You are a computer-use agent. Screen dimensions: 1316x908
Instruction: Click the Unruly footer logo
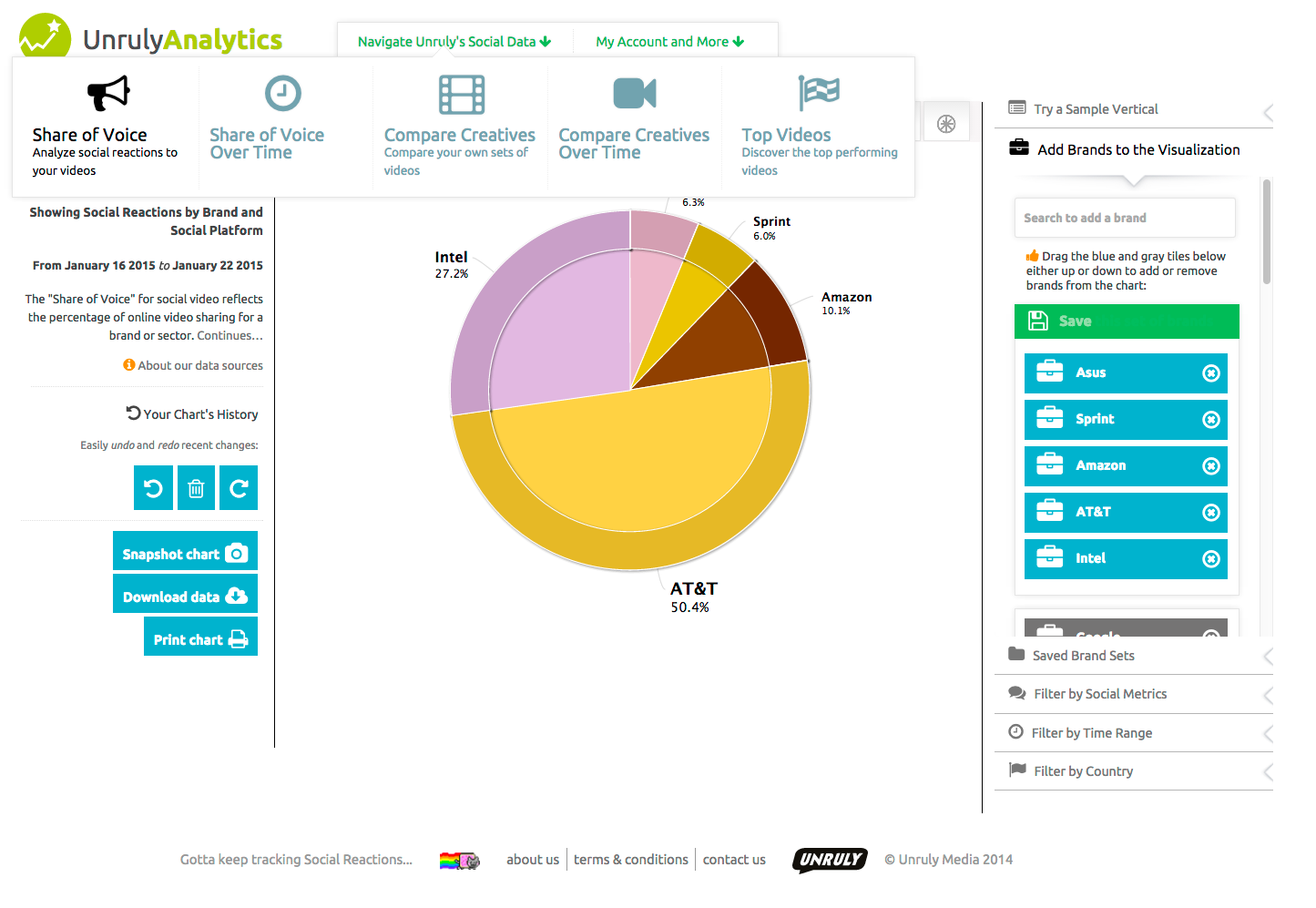830,860
